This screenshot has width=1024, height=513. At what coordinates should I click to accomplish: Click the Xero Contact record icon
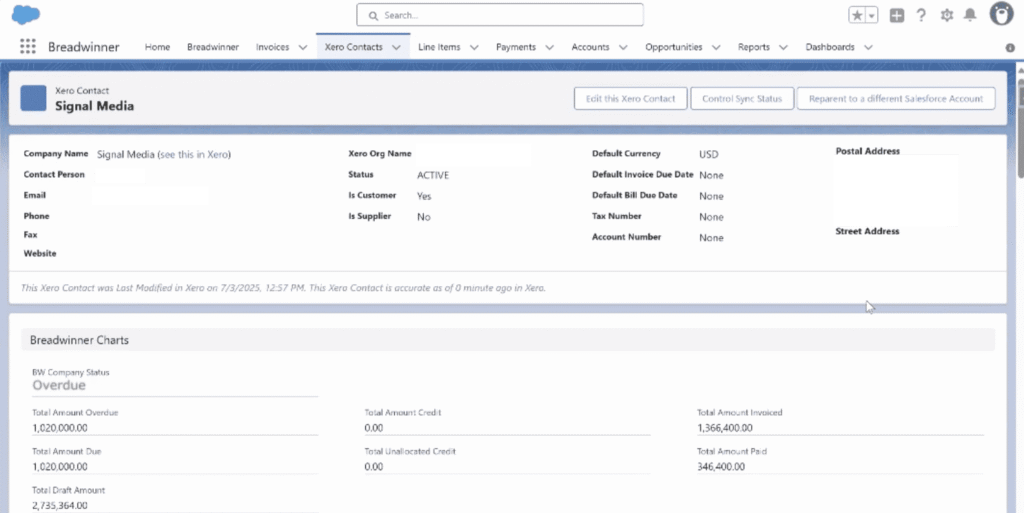(33, 99)
